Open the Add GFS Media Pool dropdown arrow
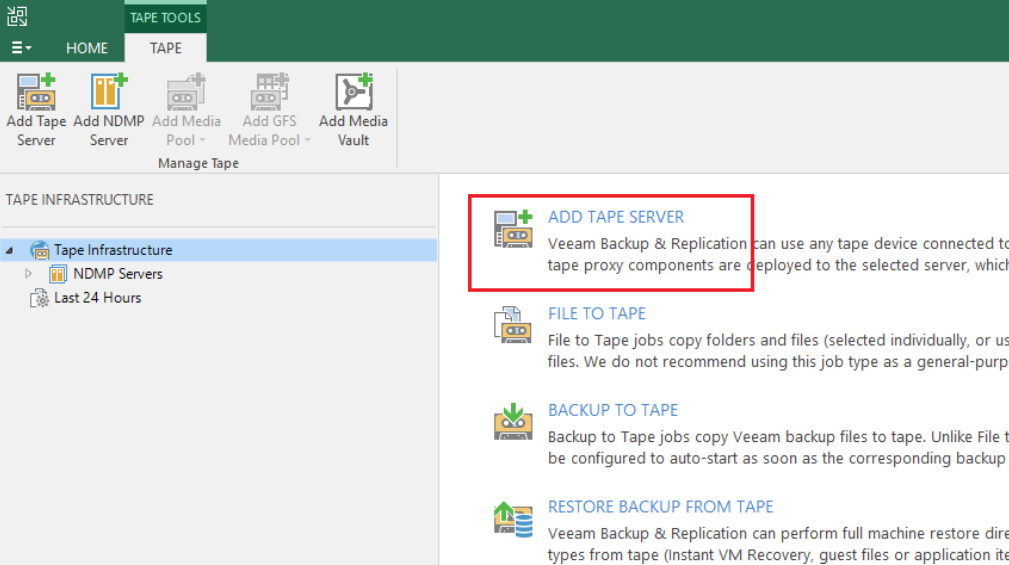The height and width of the screenshot is (565, 1009). click(x=308, y=140)
